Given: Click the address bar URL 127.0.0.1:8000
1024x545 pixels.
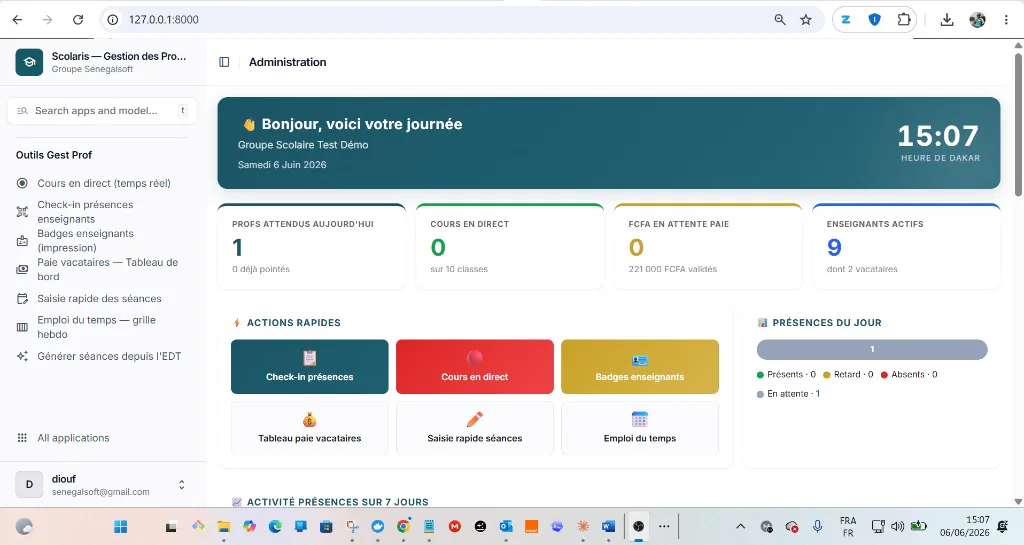Looking at the screenshot, I should pyautogui.click(x=164, y=20).
